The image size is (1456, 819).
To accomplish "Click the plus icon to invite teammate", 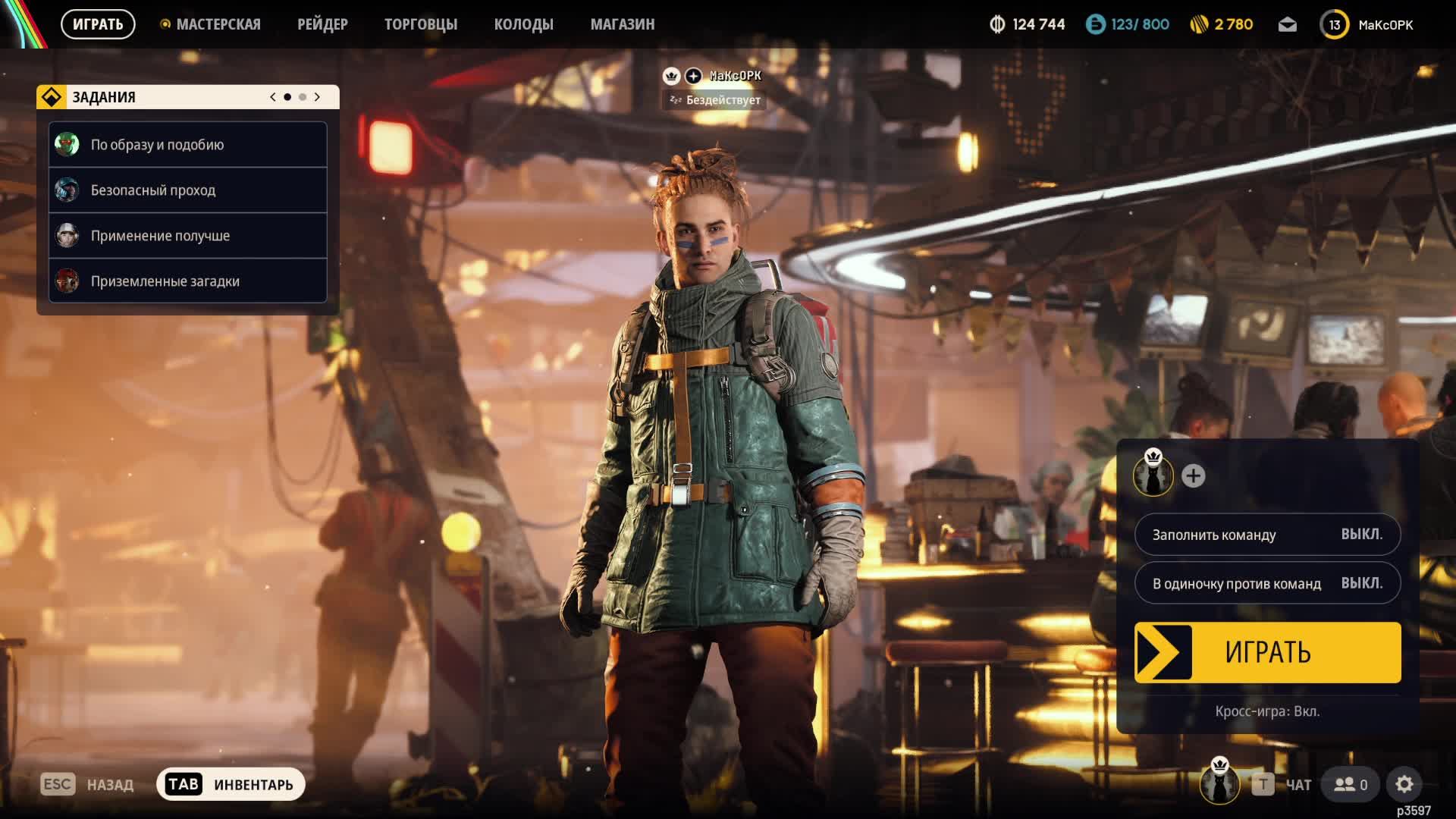I will click(1193, 476).
